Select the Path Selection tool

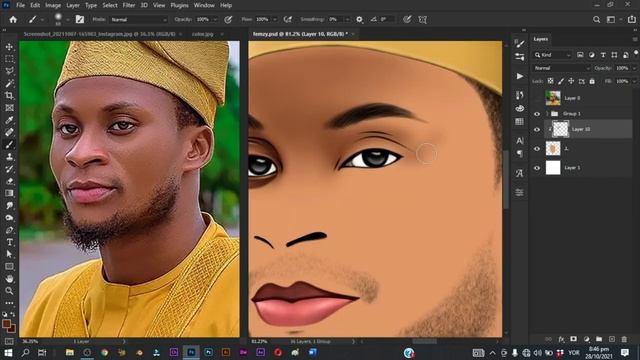(x=9, y=254)
